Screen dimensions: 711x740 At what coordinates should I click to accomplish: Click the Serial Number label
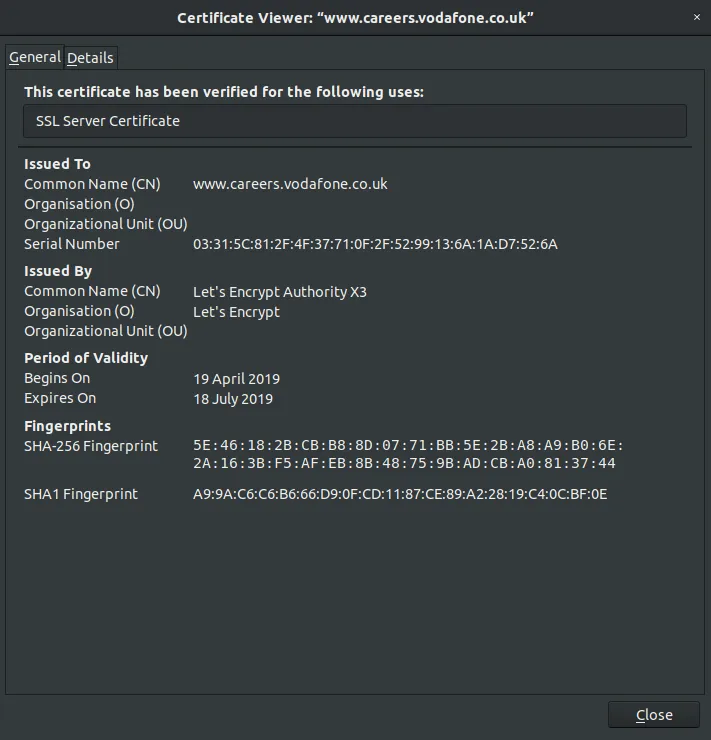coord(72,244)
